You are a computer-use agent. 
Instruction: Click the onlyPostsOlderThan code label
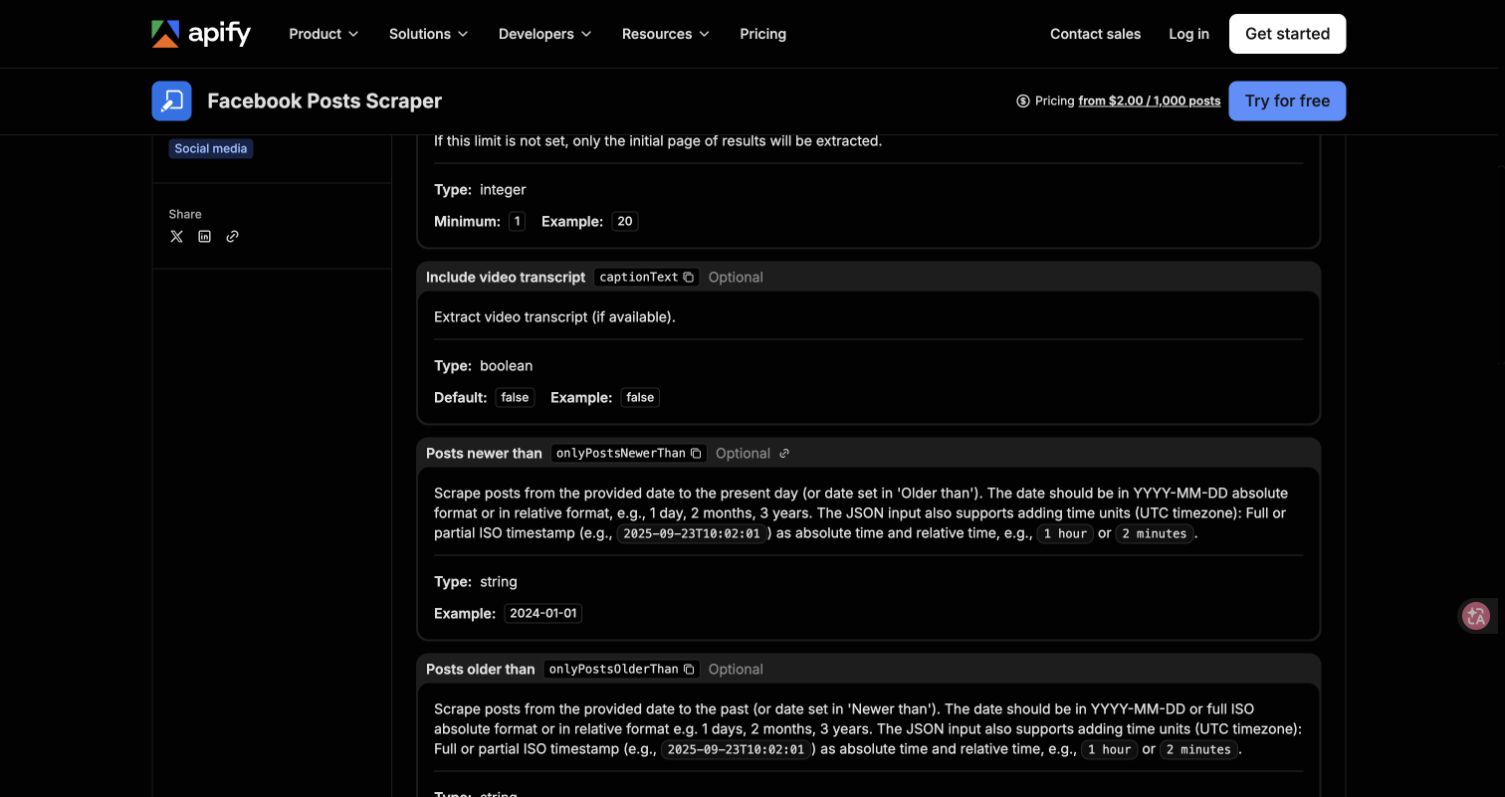(614, 669)
